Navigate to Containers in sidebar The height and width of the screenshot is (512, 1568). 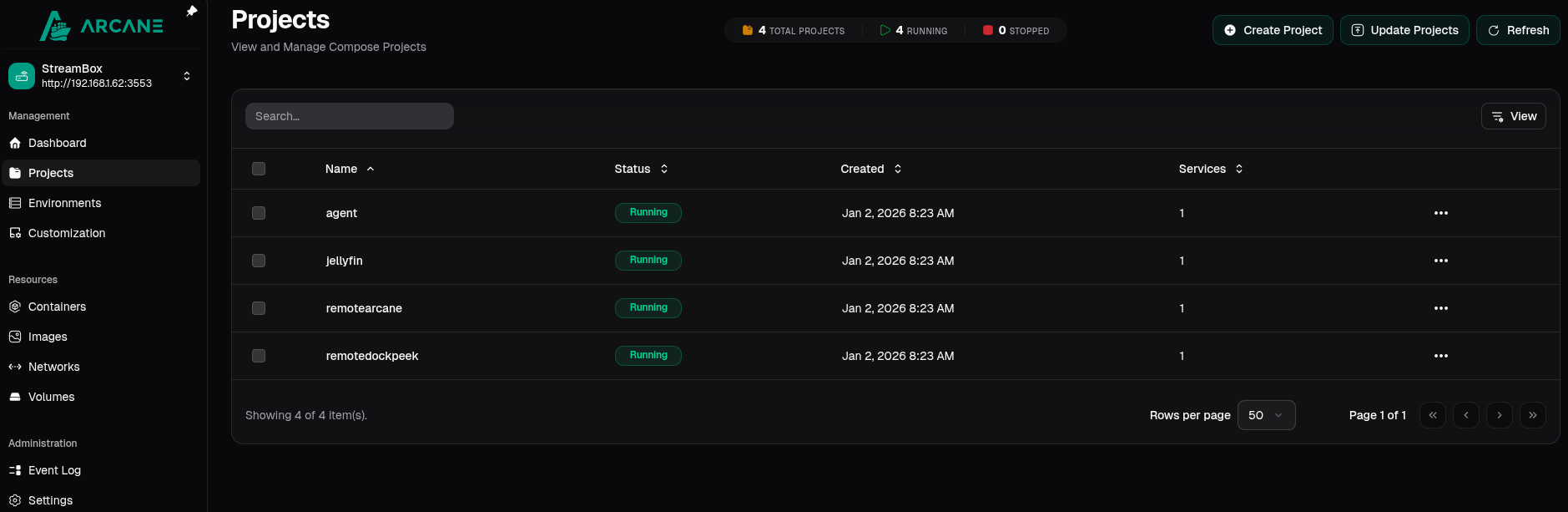tap(57, 307)
